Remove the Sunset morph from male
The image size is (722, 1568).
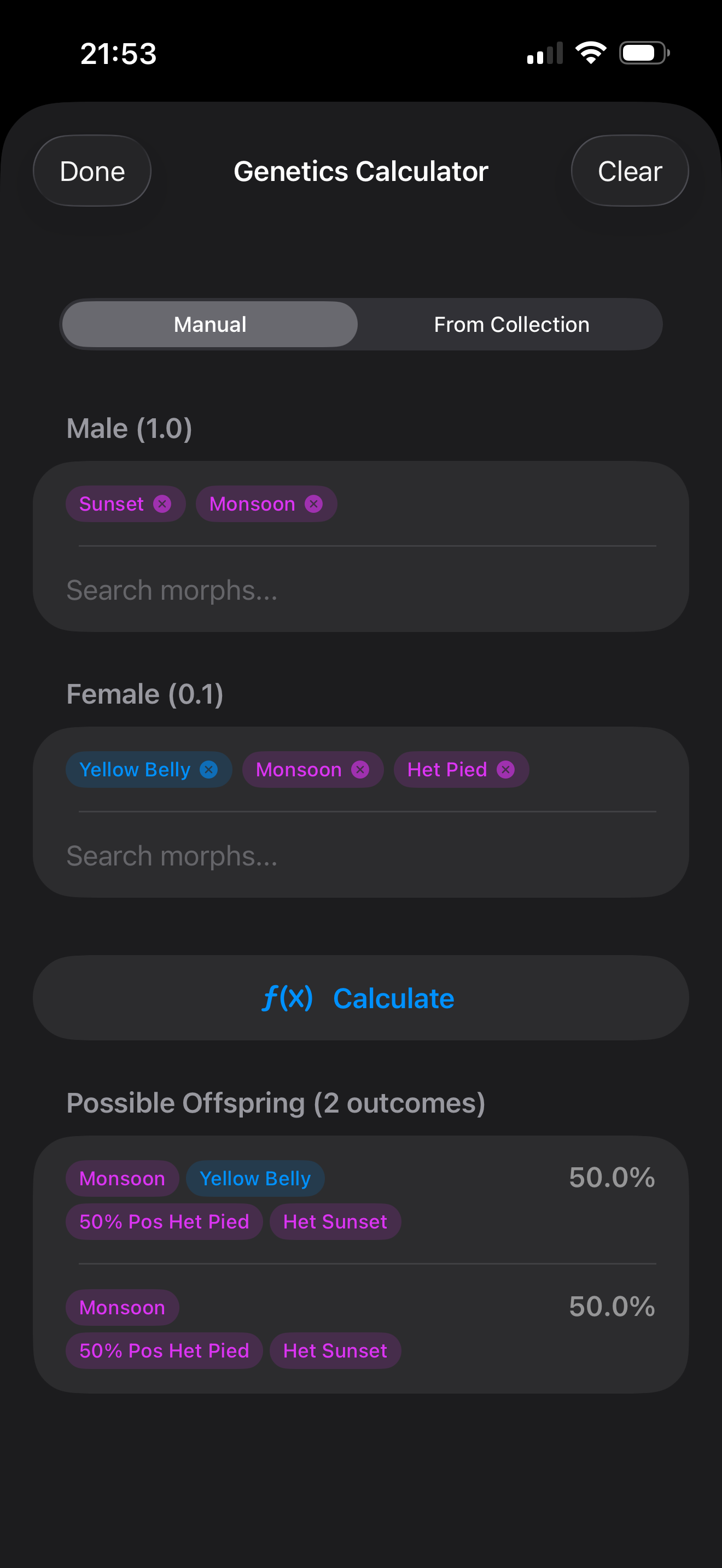[x=162, y=504]
